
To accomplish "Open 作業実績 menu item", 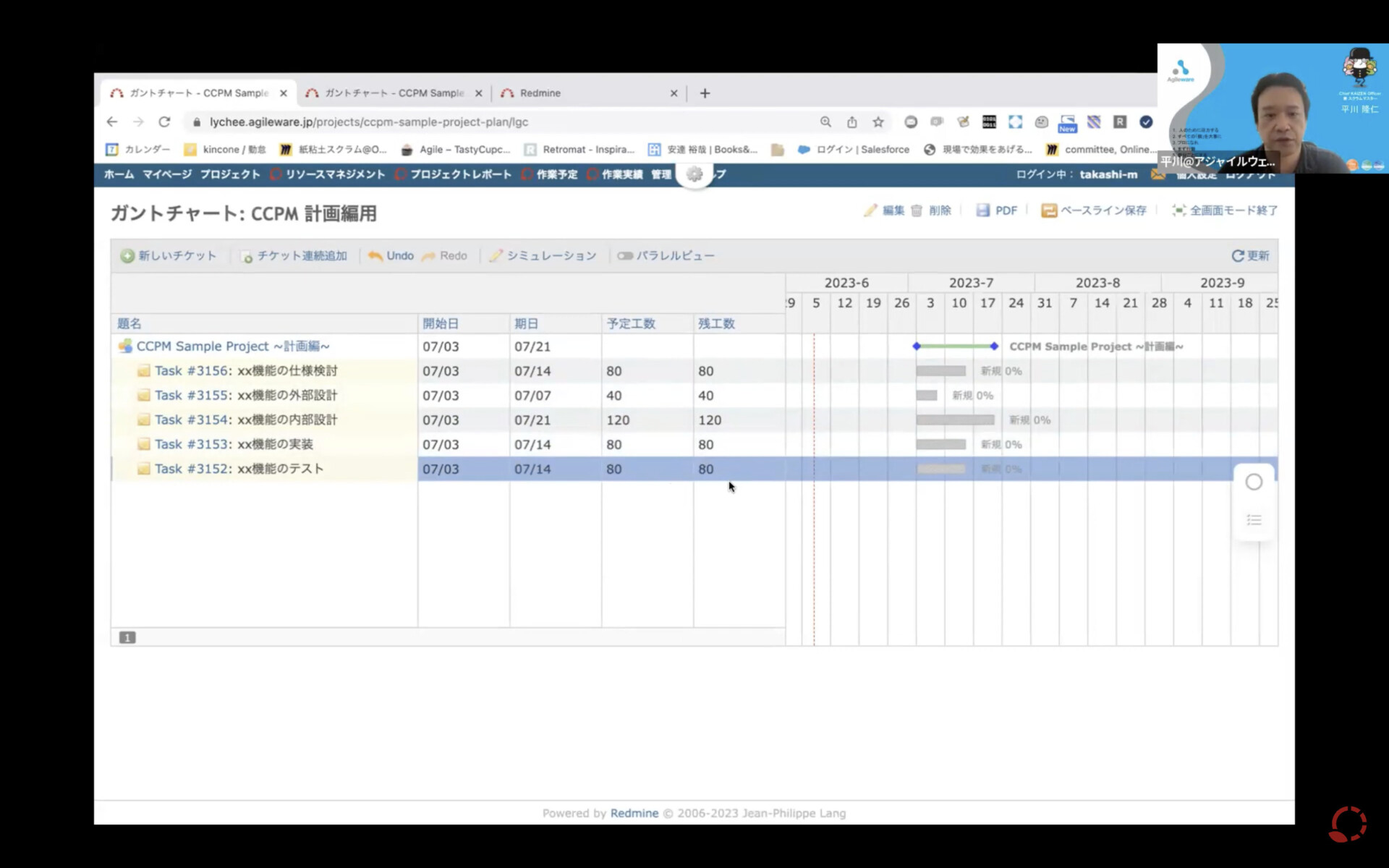I will (615, 174).
